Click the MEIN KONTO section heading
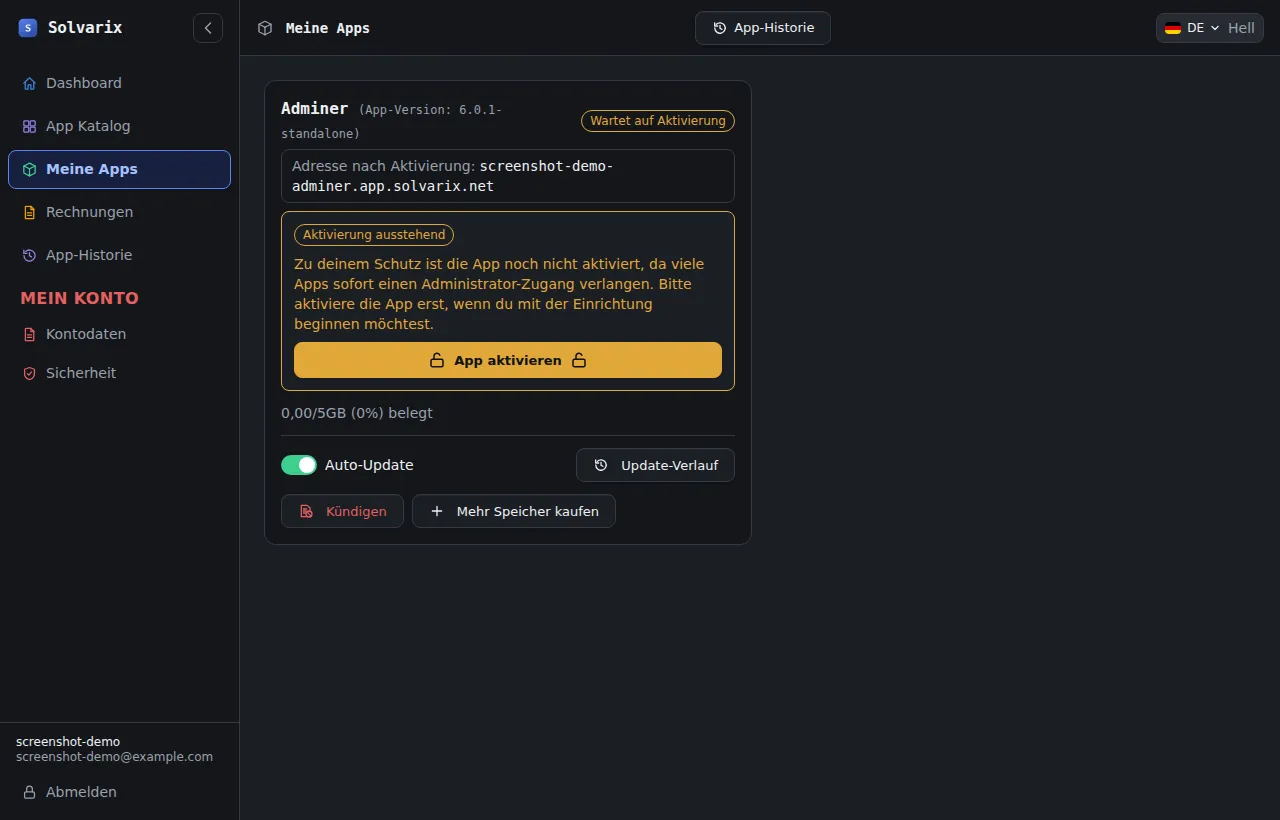The image size is (1280, 820). click(80, 298)
